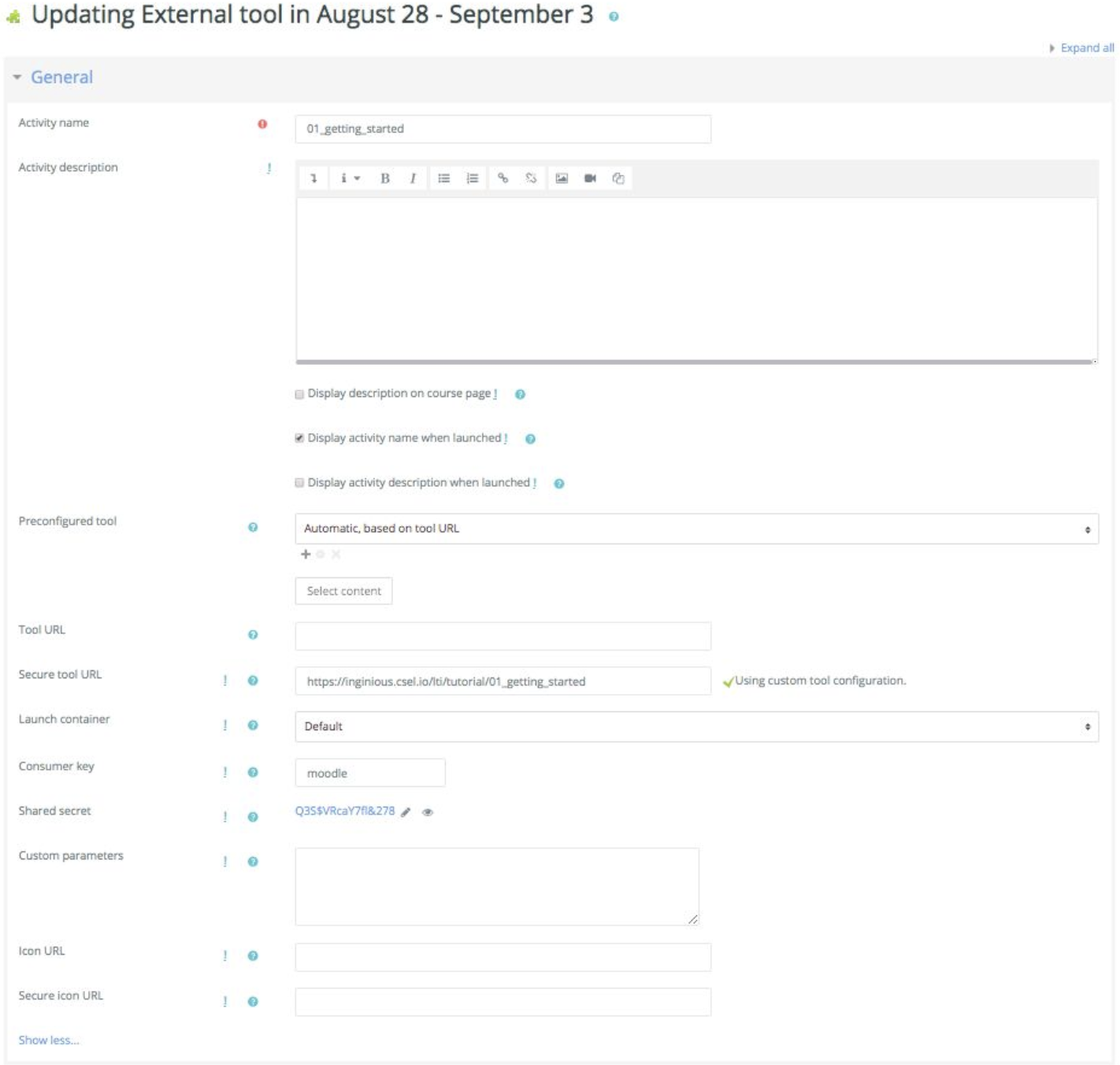The image size is (1120, 1065).
Task: Open help for Shared secret
Action: coord(253,817)
